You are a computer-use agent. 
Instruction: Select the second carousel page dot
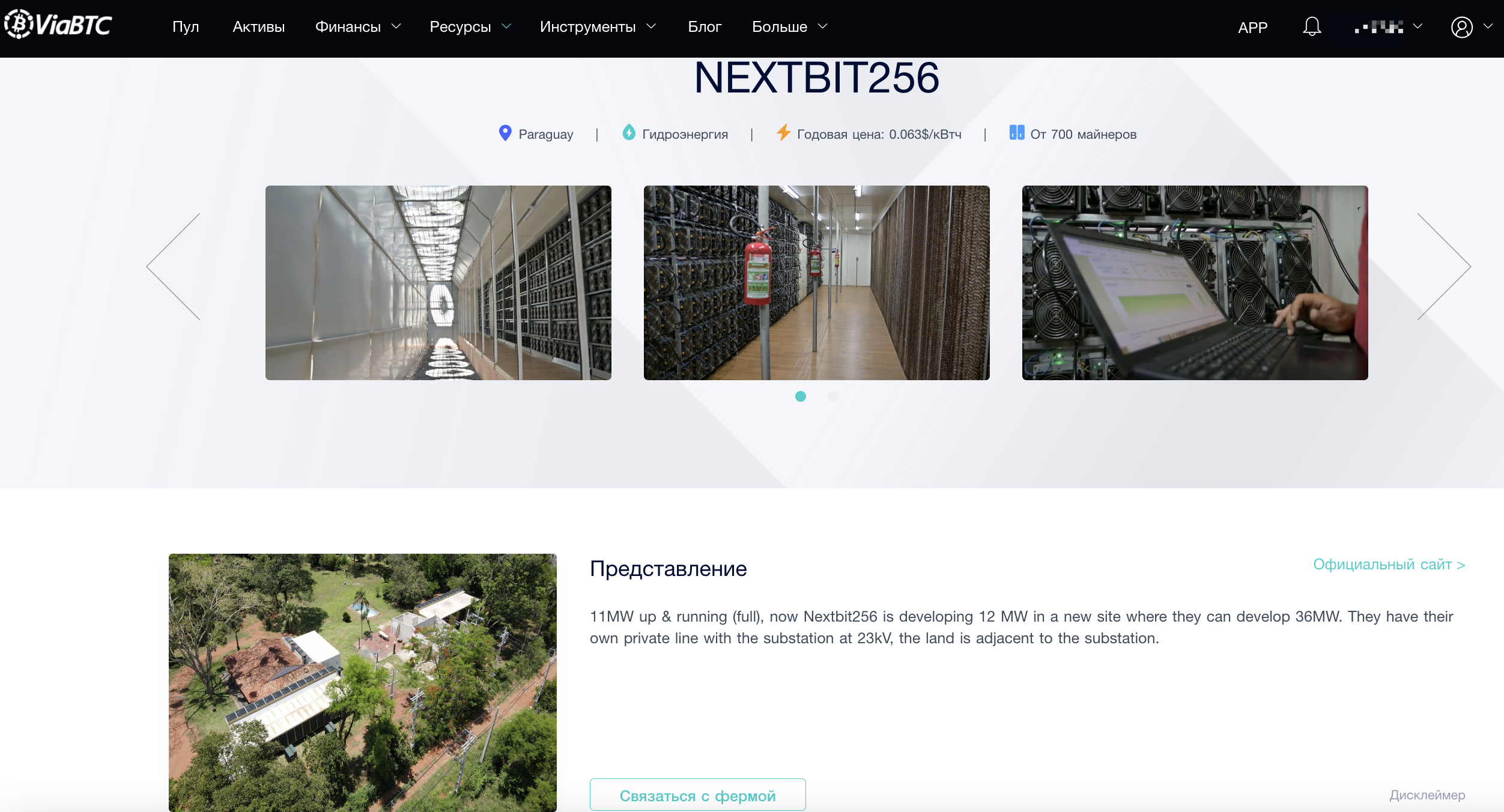tap(833, 396)
